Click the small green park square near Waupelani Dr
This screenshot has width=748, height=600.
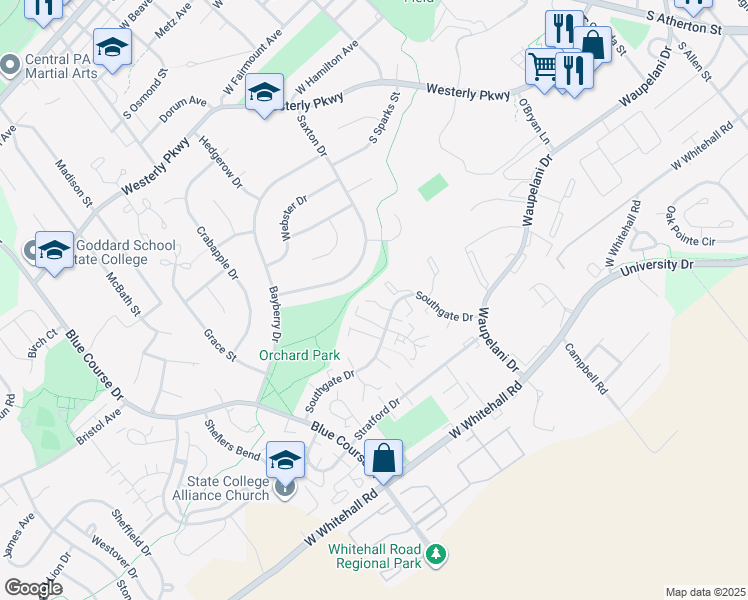coord(433,187)
